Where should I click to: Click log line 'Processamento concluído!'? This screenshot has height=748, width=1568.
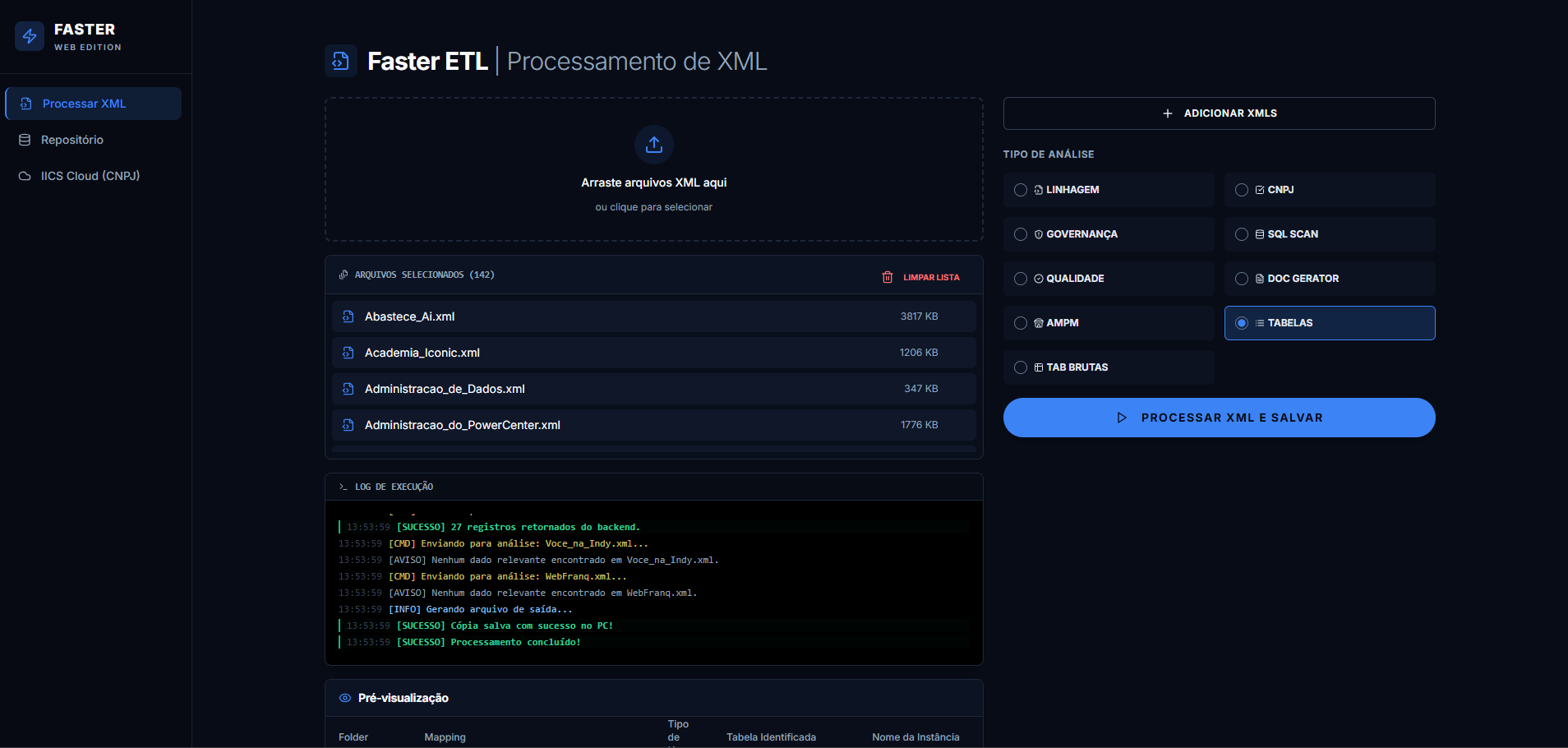[x=654, y=642]
